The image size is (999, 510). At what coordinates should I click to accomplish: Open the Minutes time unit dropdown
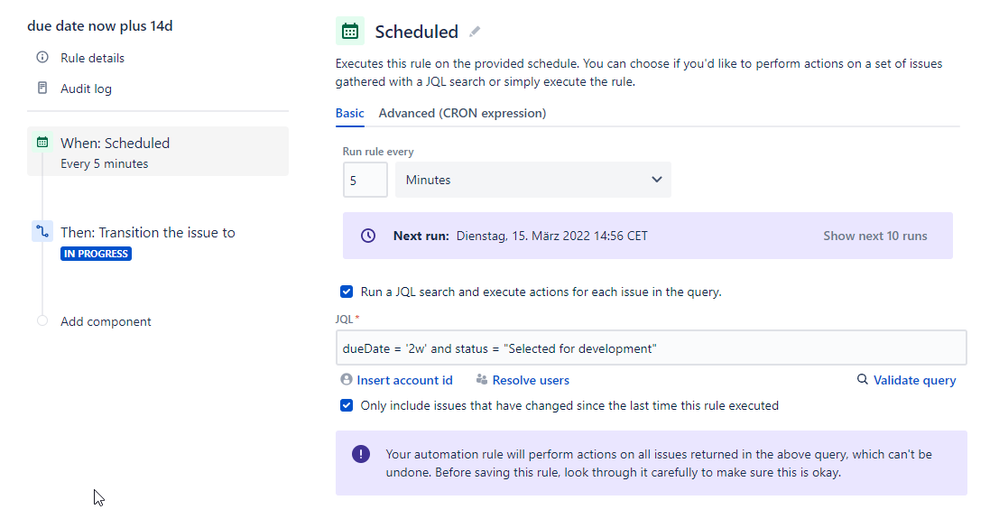(x=533, y=180)
